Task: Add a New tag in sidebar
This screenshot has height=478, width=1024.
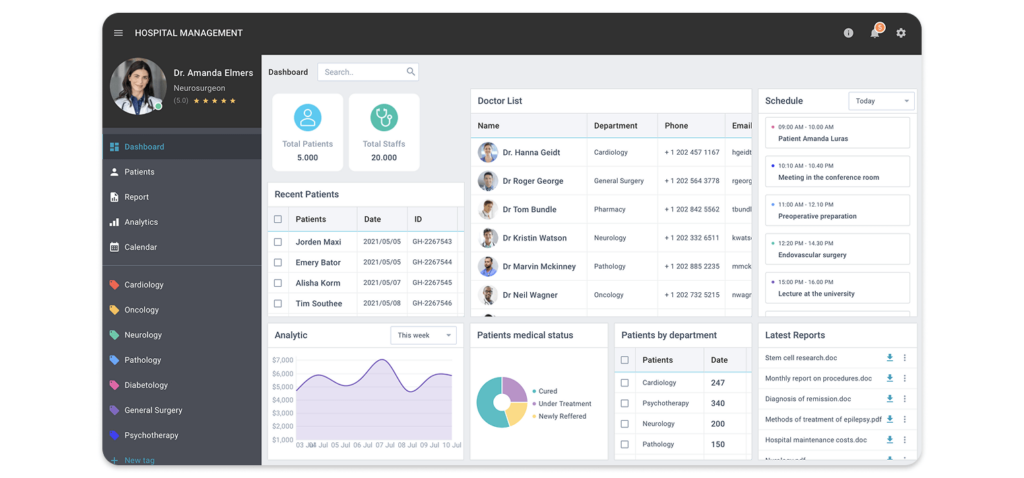Action: click(x=139, y=460)
